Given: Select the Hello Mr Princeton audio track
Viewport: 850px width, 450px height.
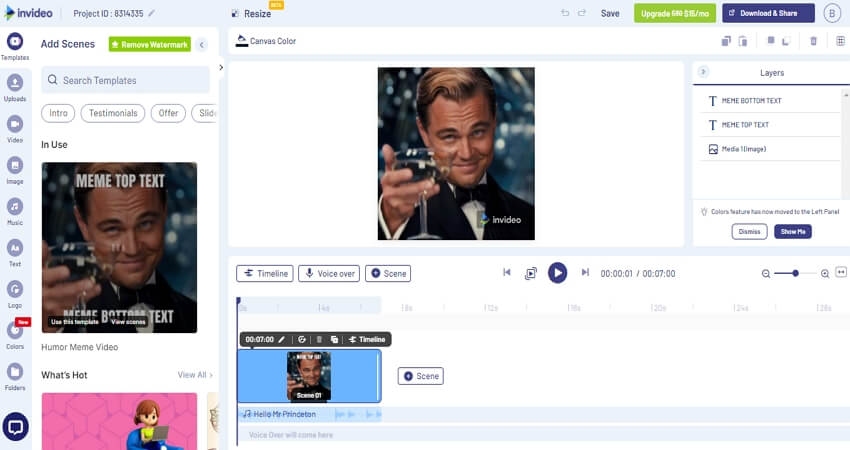Looking at the screenshot, I should click(310, 414).
